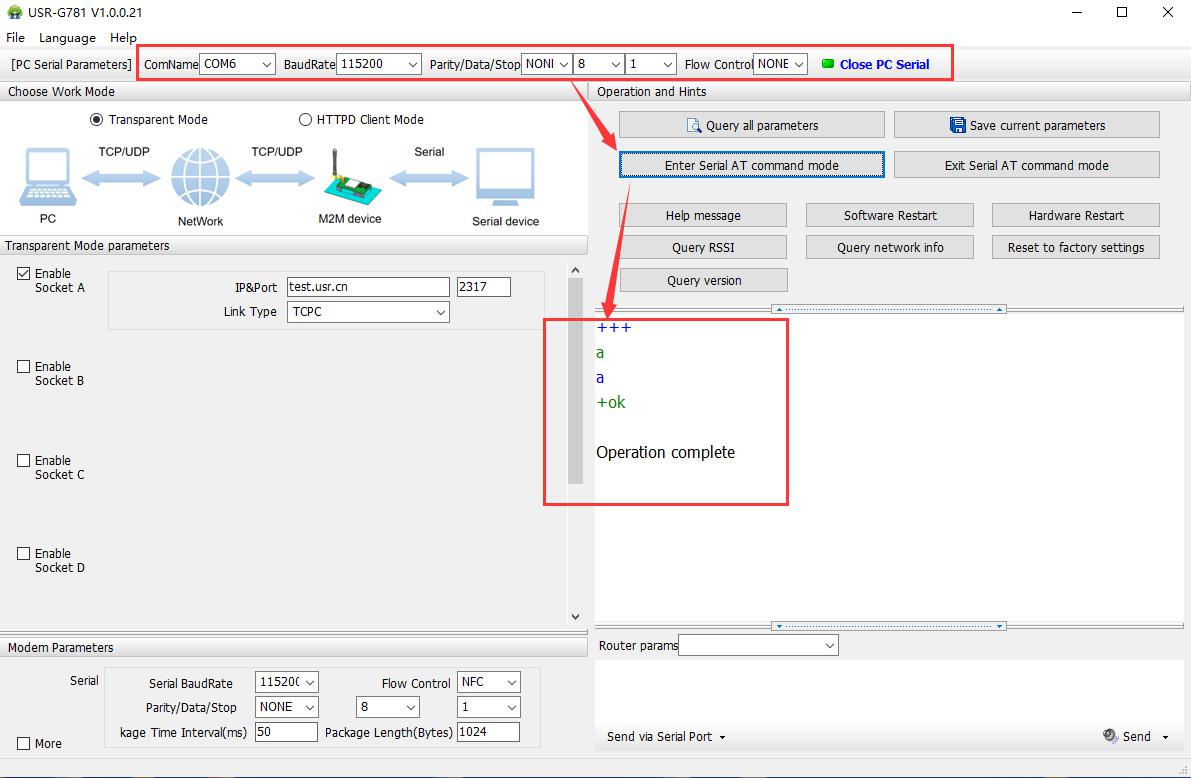Open the PC data bits 8 dropdown
1191x778 pixels.
[599, 64]
